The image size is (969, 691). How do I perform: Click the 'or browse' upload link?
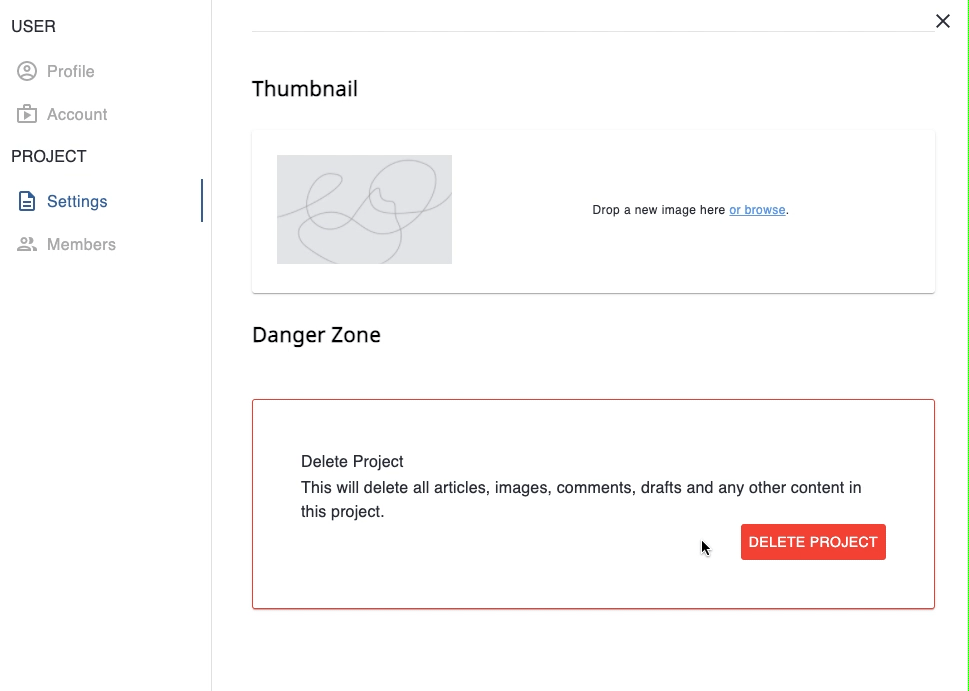757,210
